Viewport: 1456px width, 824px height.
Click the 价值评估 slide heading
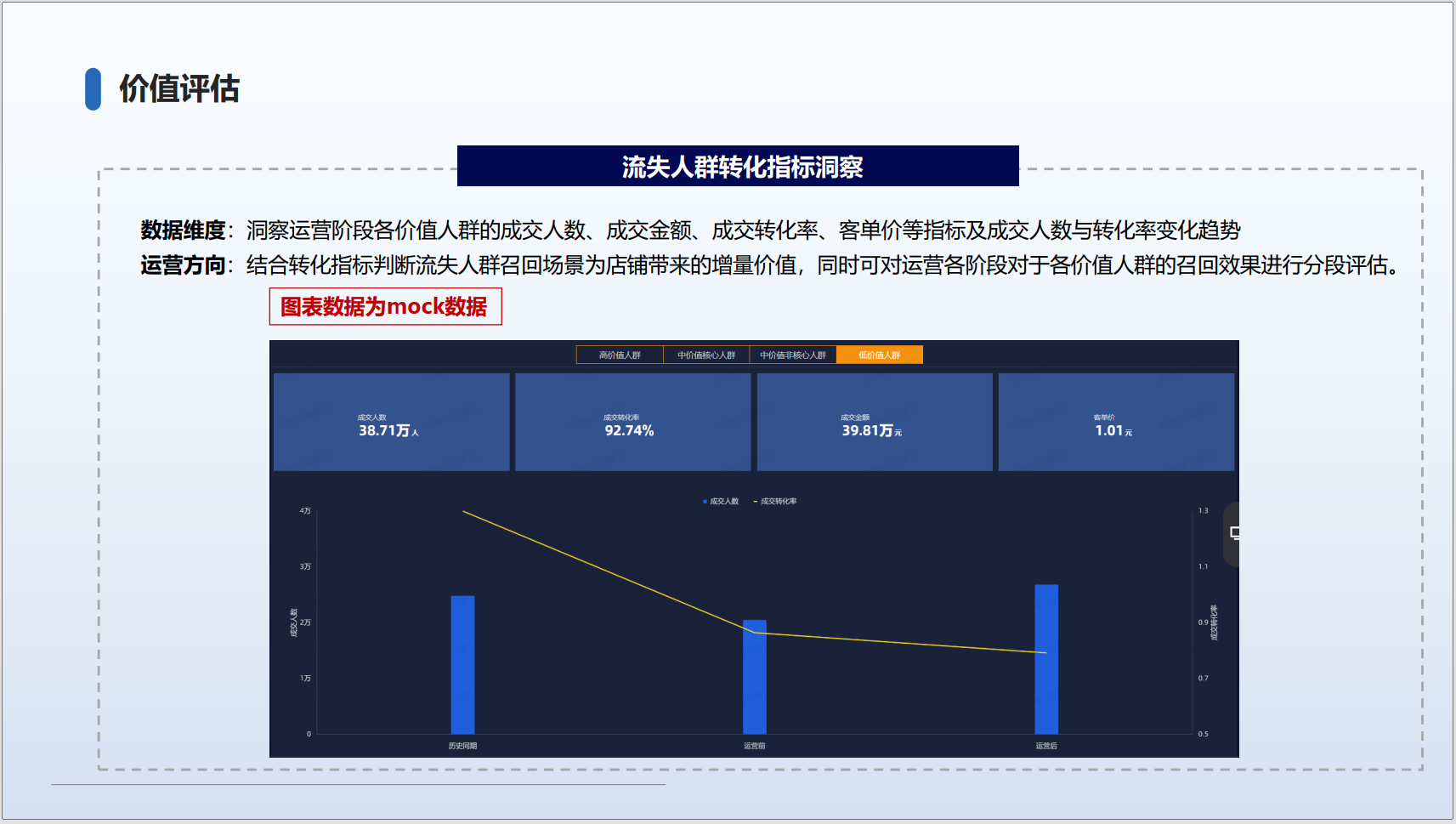[x=179, y=88]
